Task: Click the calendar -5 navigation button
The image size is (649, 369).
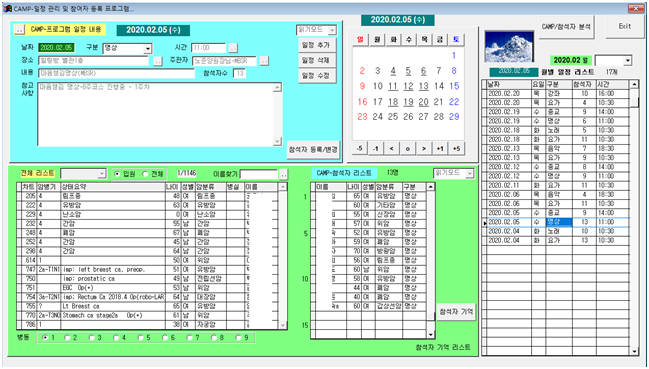Action: click(360, 149)
